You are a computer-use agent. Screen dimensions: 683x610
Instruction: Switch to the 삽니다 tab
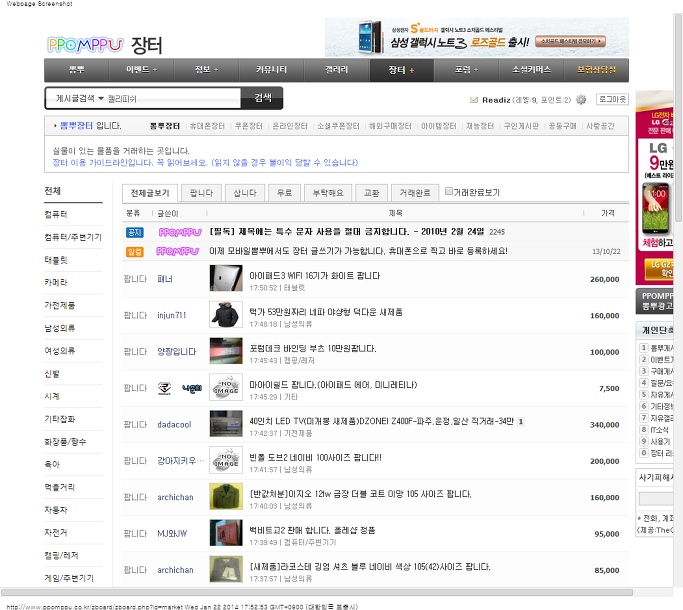tap(245, 193)
